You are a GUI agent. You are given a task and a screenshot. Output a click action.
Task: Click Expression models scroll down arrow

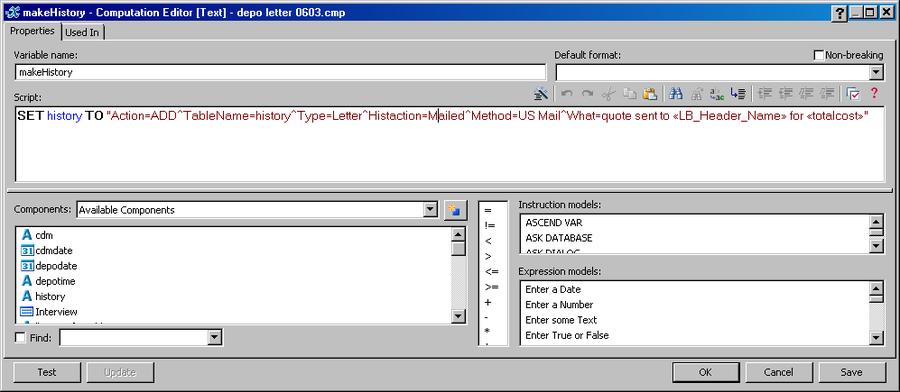(876, 337)
